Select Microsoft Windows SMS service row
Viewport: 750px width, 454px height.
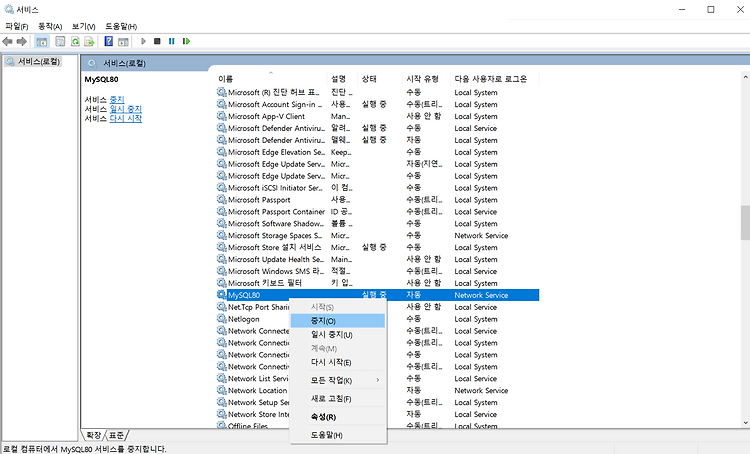coord(377,271)
